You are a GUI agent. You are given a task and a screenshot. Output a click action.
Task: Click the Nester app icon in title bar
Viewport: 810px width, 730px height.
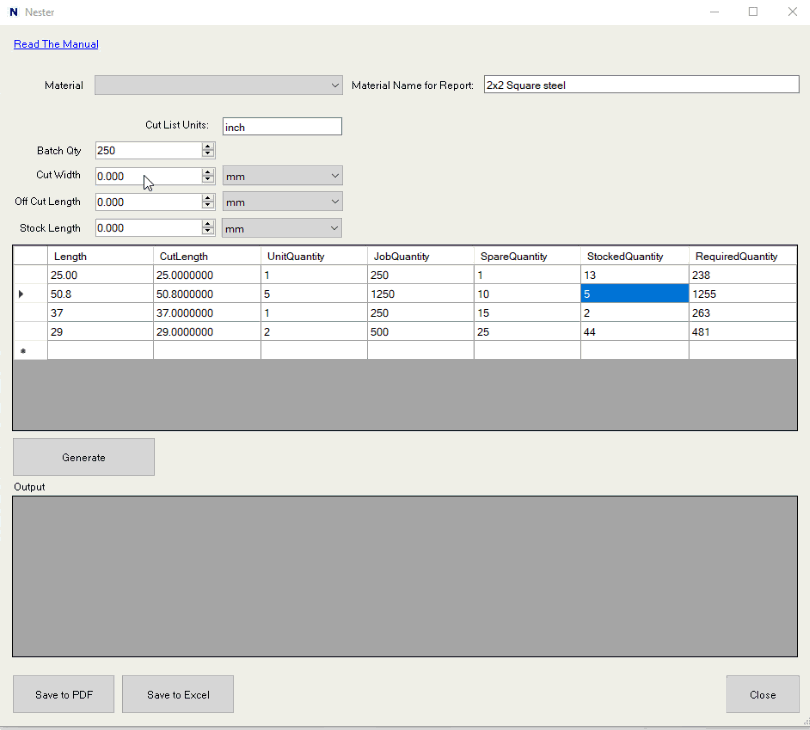[13, 12]
